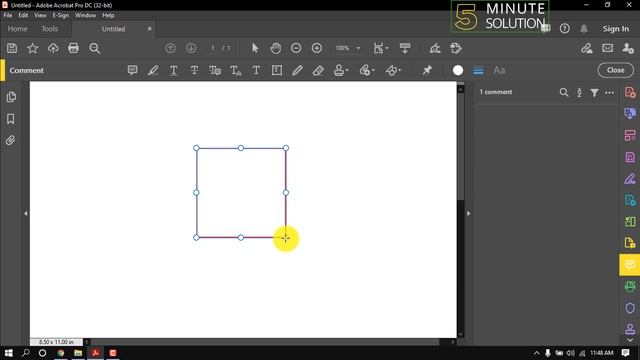This screenshot has width=640, height=360.
Task: Select the Highlight text tool
Action: pos(153,70)
